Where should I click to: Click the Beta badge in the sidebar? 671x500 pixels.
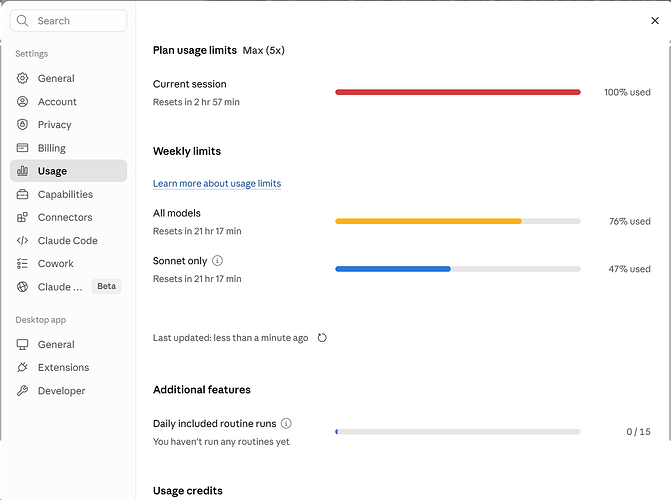(107, 286)
